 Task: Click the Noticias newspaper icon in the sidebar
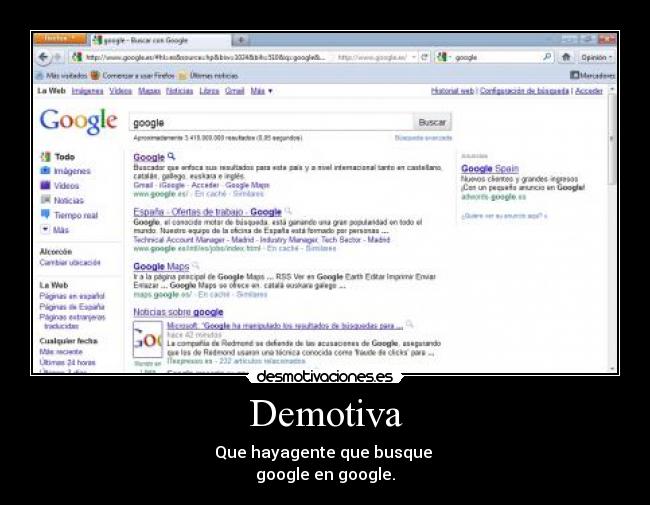pos(45,200)
